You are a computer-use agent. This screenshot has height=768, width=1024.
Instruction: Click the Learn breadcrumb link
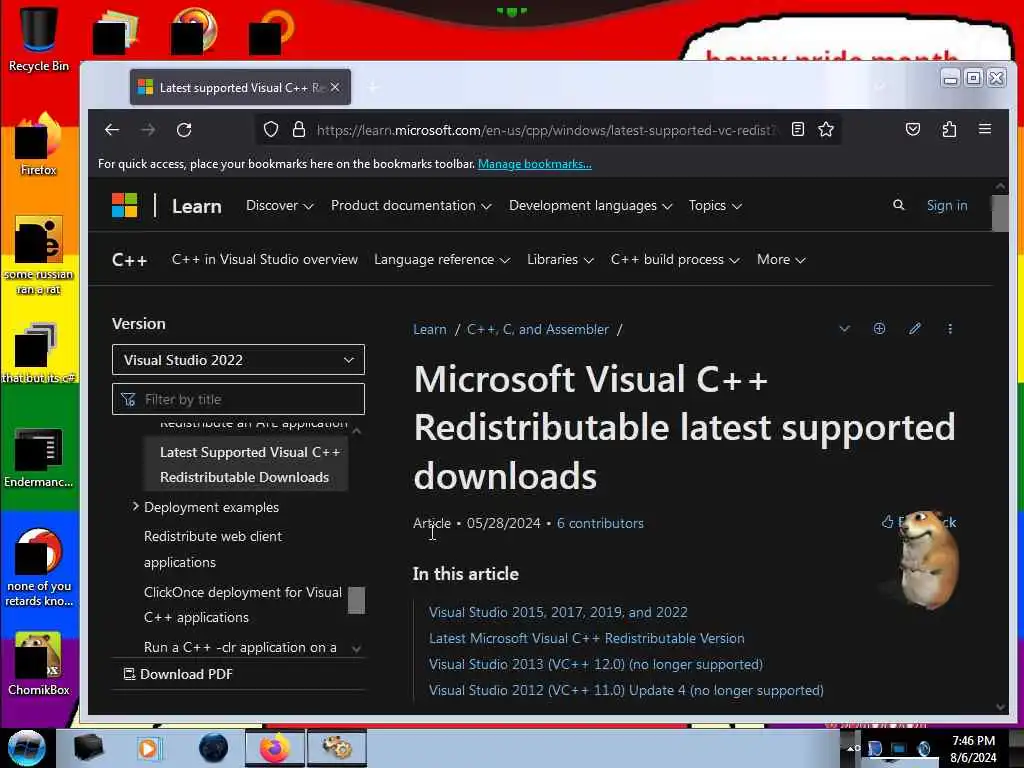(x=430, y=329)
